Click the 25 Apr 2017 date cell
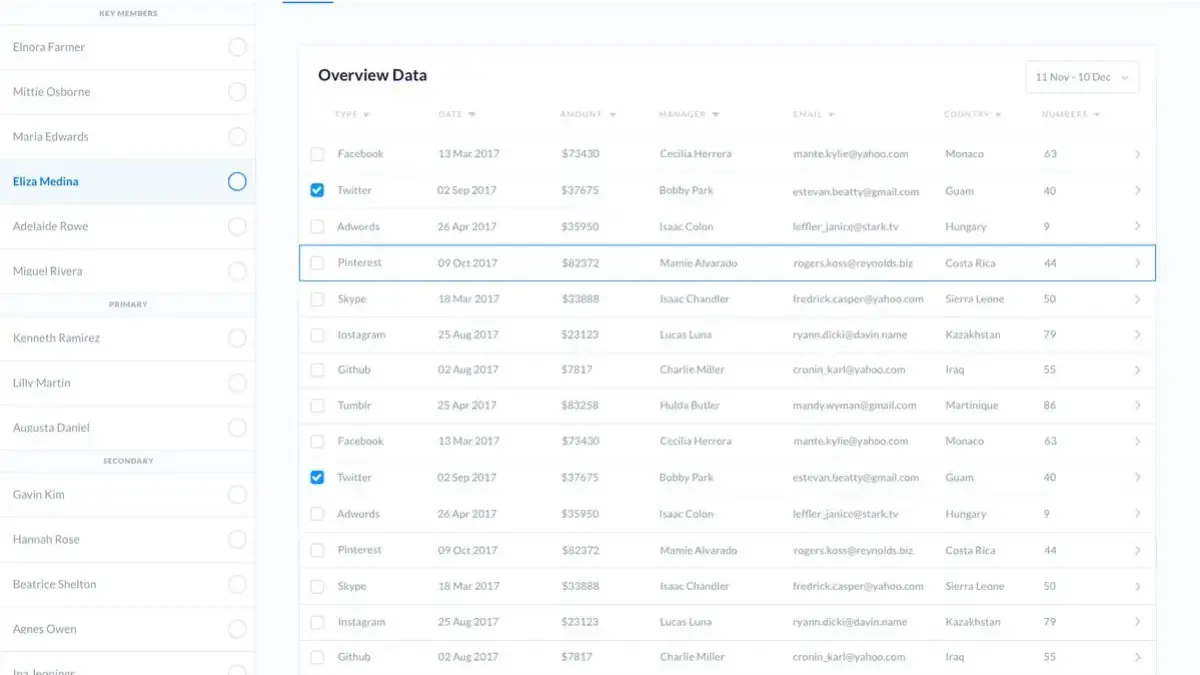This screenshot has height=675, width=1200. click(467, 406)
